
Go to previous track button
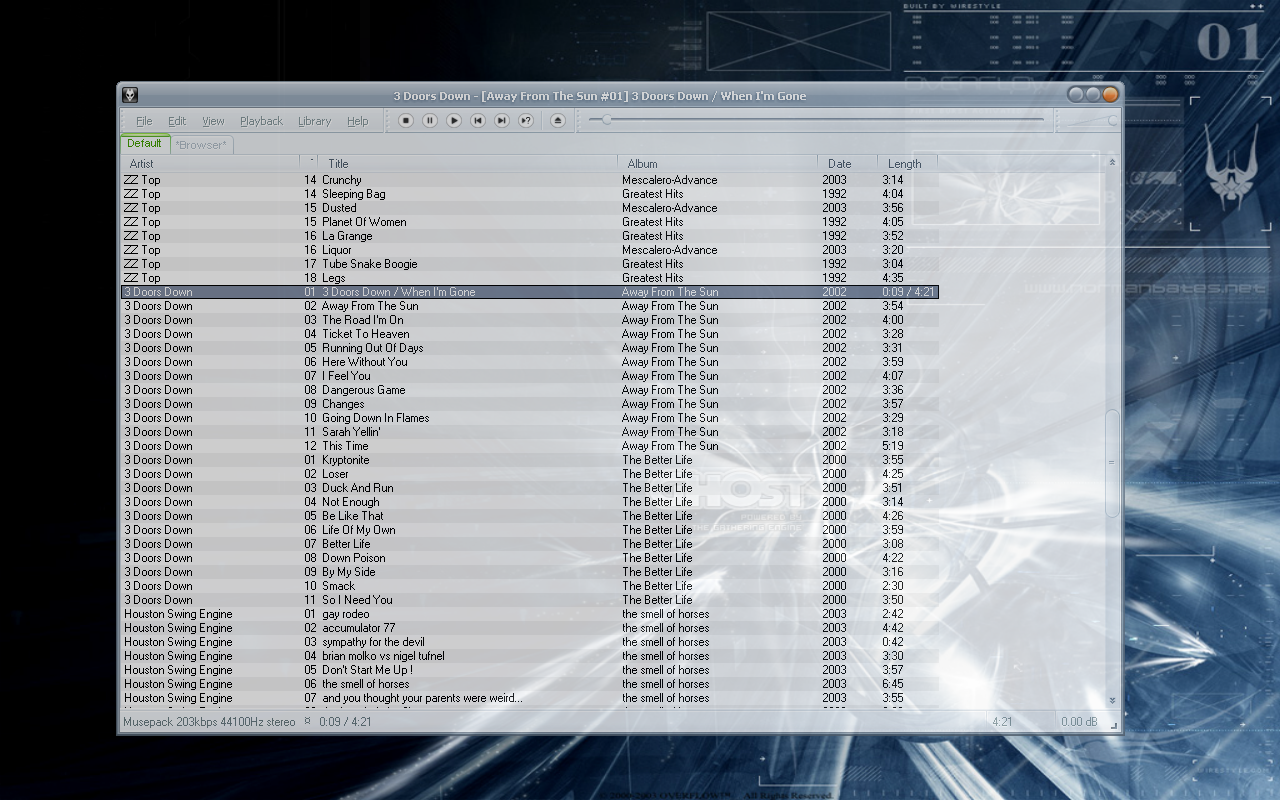[x=478, y=121]
